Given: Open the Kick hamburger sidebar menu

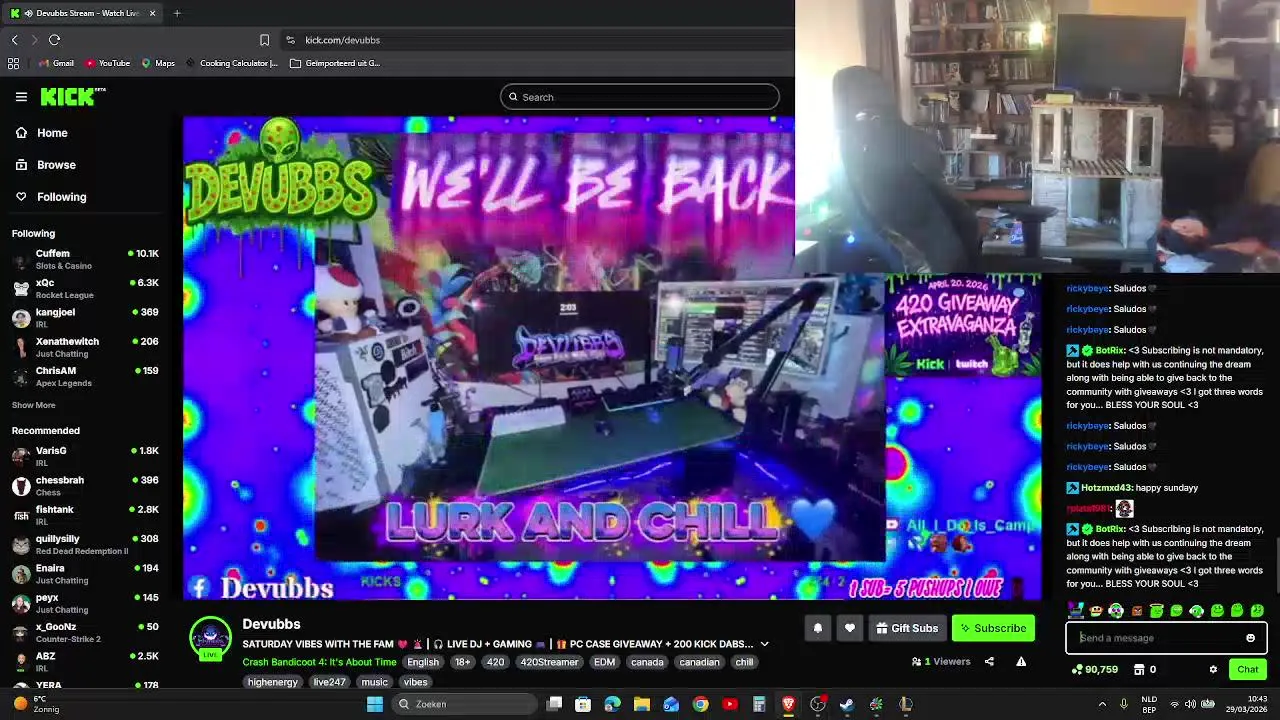Looking at the screenshot, I should click(x=21, y=97).
